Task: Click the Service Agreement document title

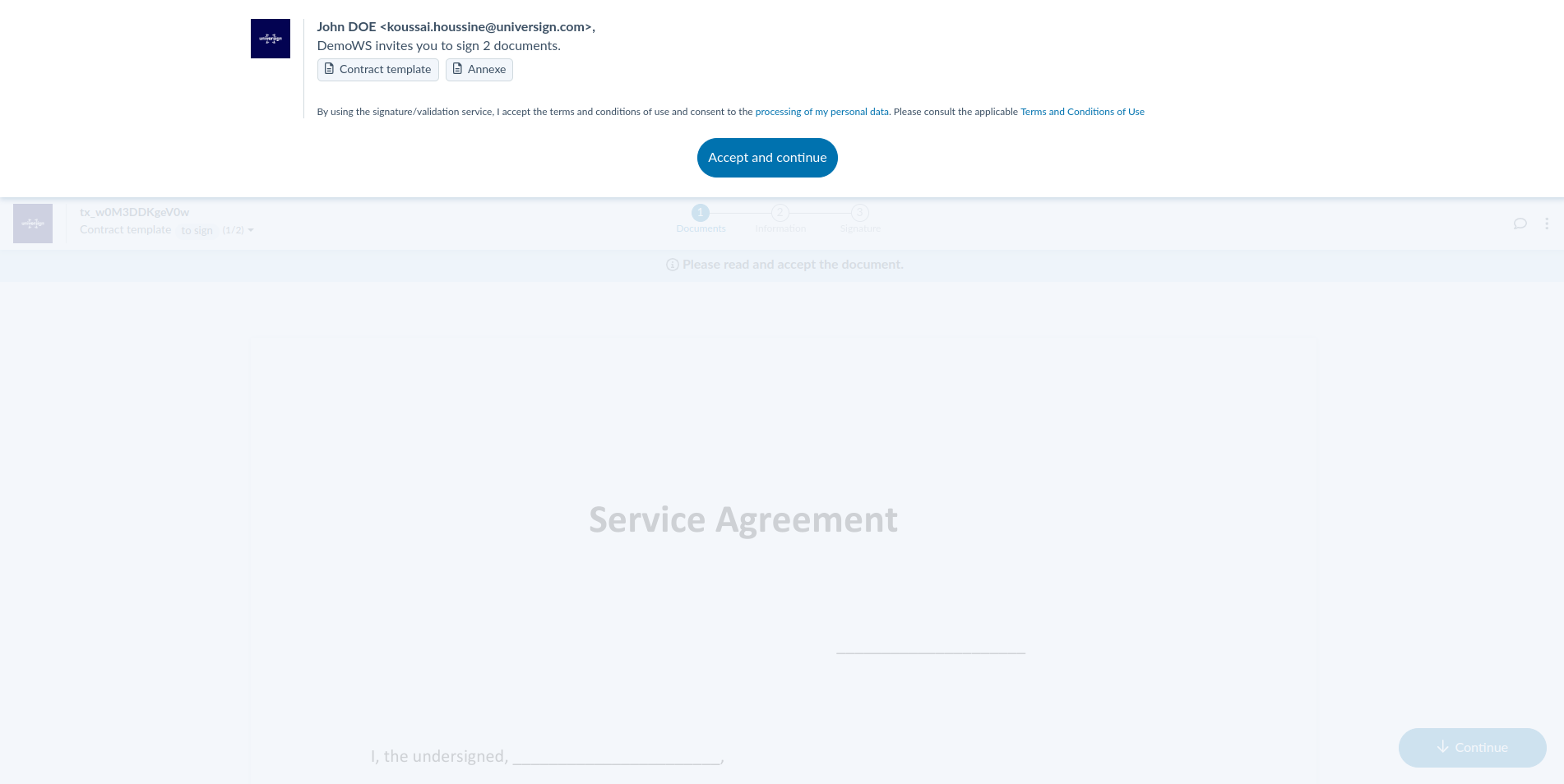Action: click(743, 520)
